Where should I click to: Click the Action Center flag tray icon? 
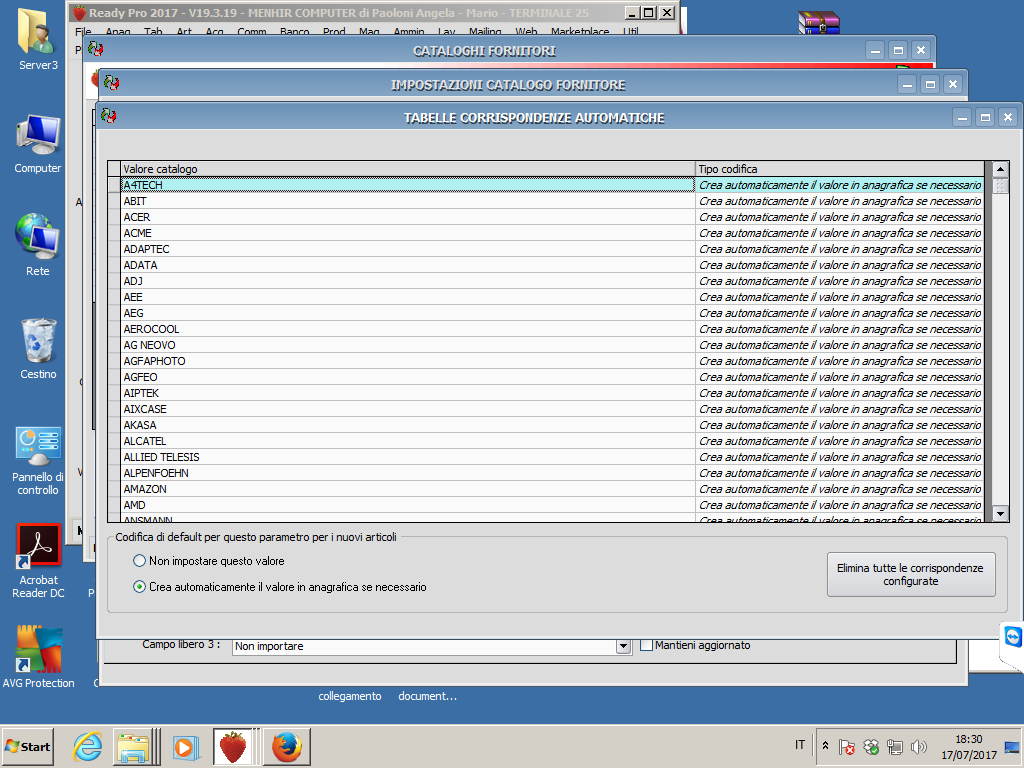pyautogui.click(x=846, y=746)
